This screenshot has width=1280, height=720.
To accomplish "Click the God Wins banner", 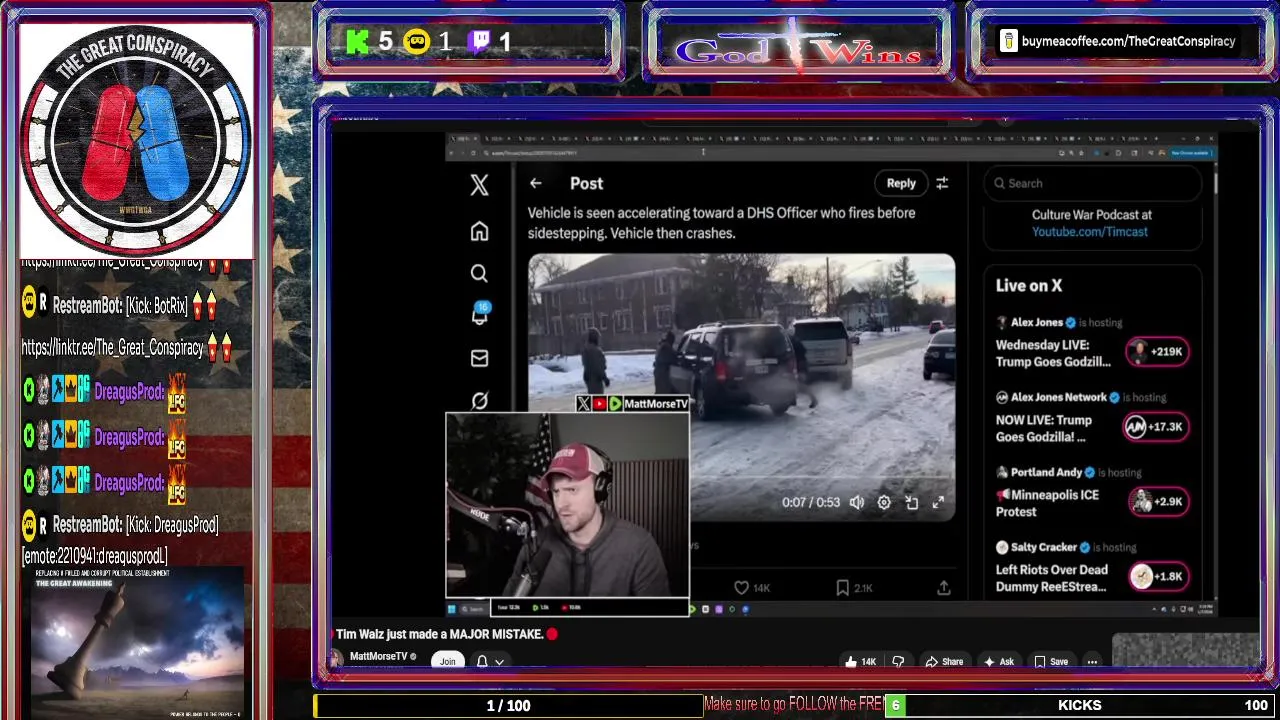I will pos(798,48).
